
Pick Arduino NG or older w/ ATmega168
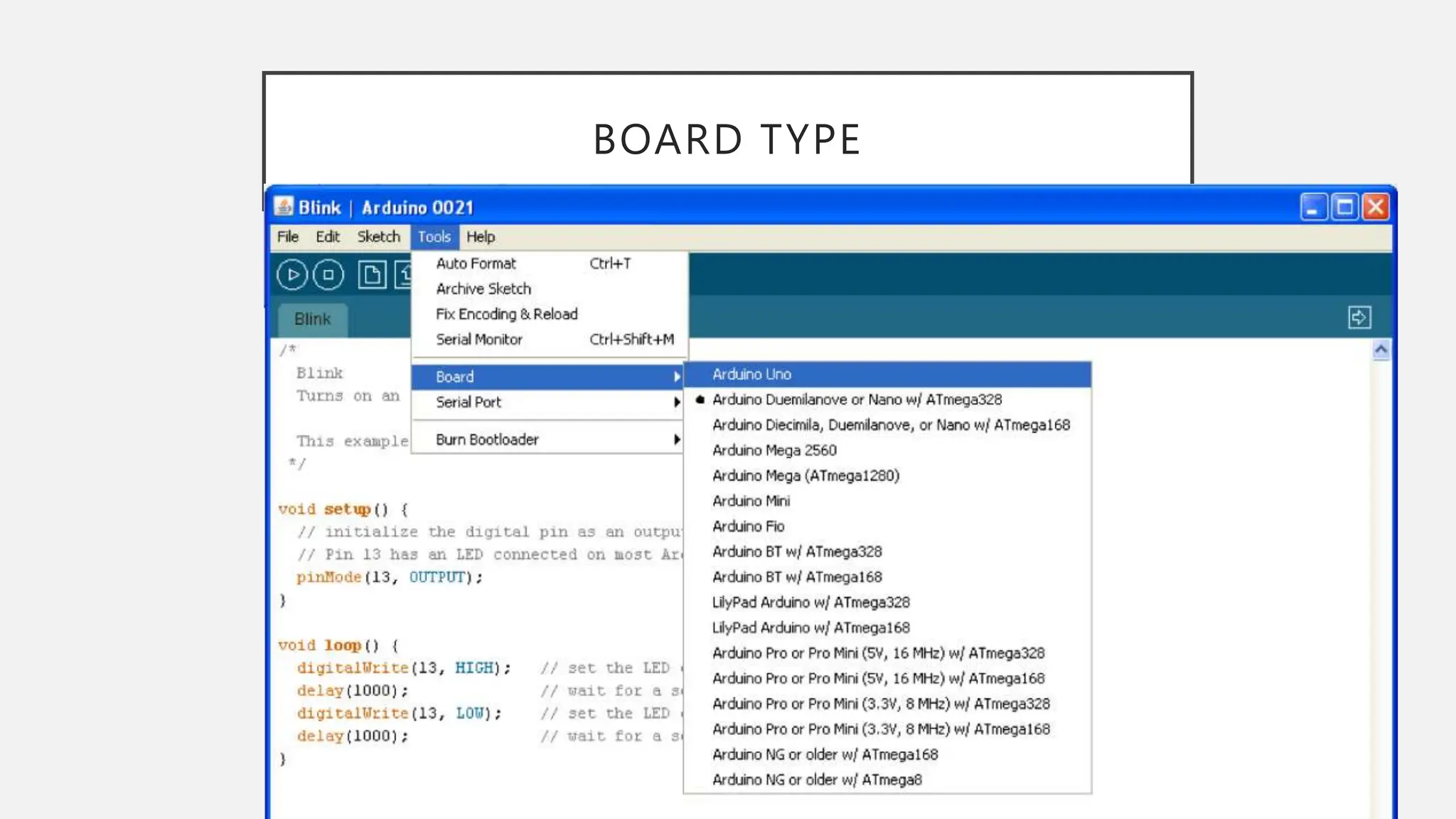[888, 755]
